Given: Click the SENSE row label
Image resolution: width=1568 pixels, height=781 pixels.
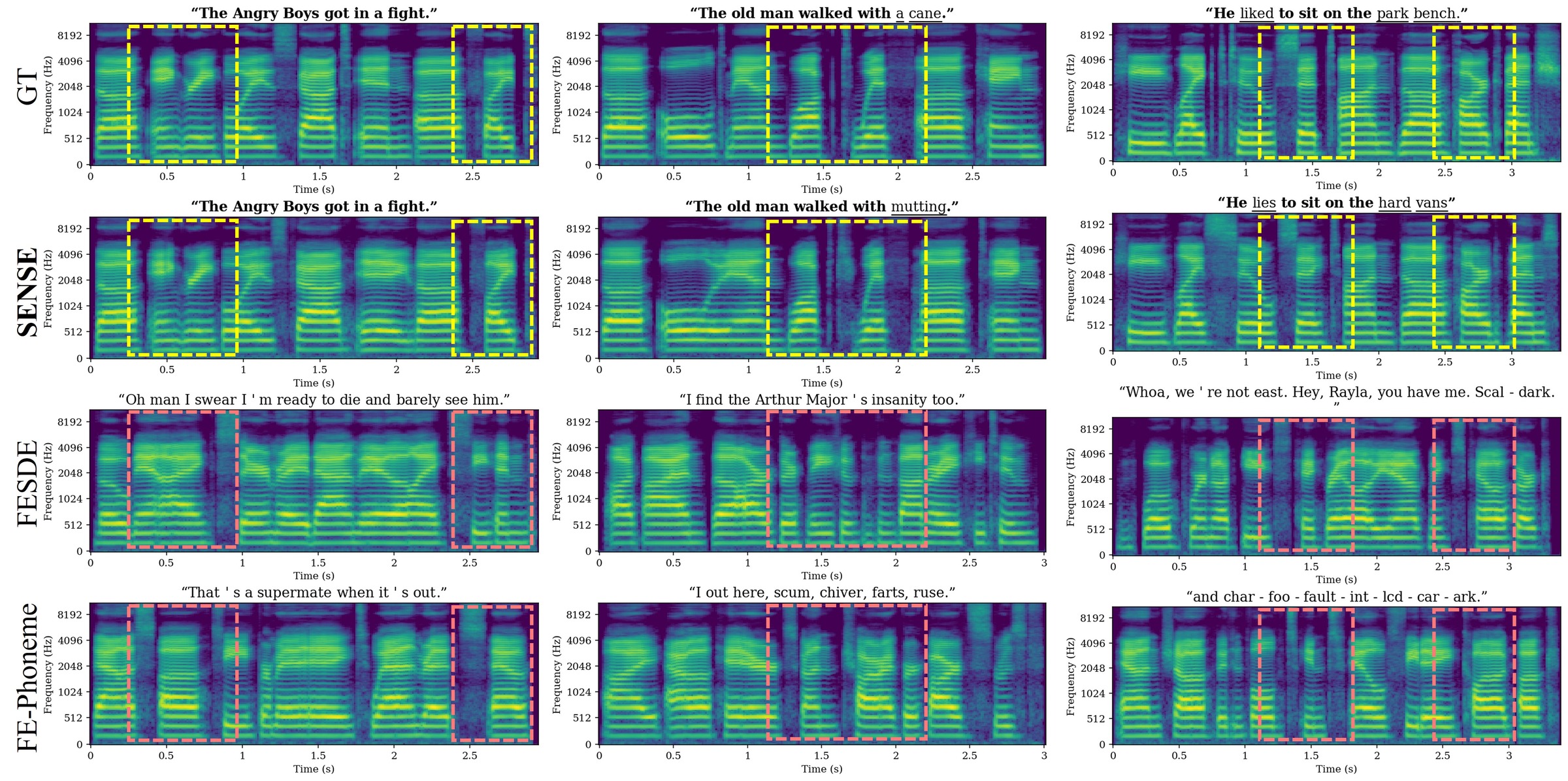Looking at the screenshot, I should point(27,292).
